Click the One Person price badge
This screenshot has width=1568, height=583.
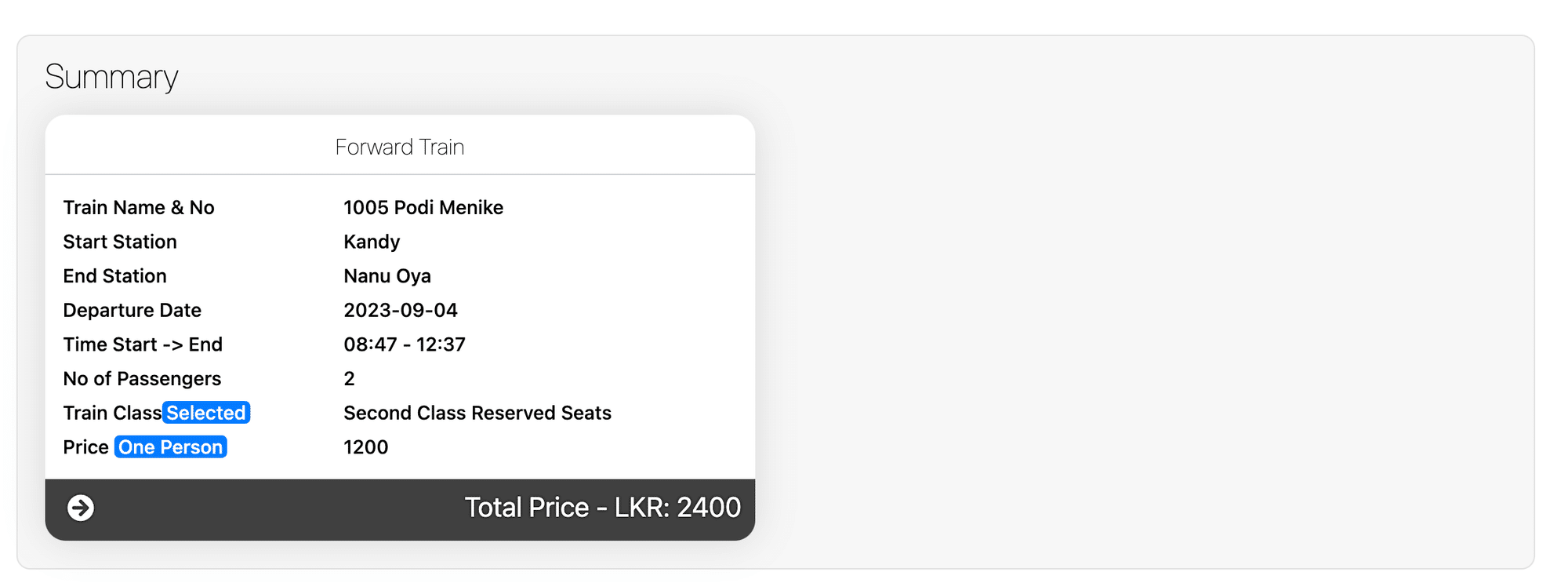click(171, 447)
